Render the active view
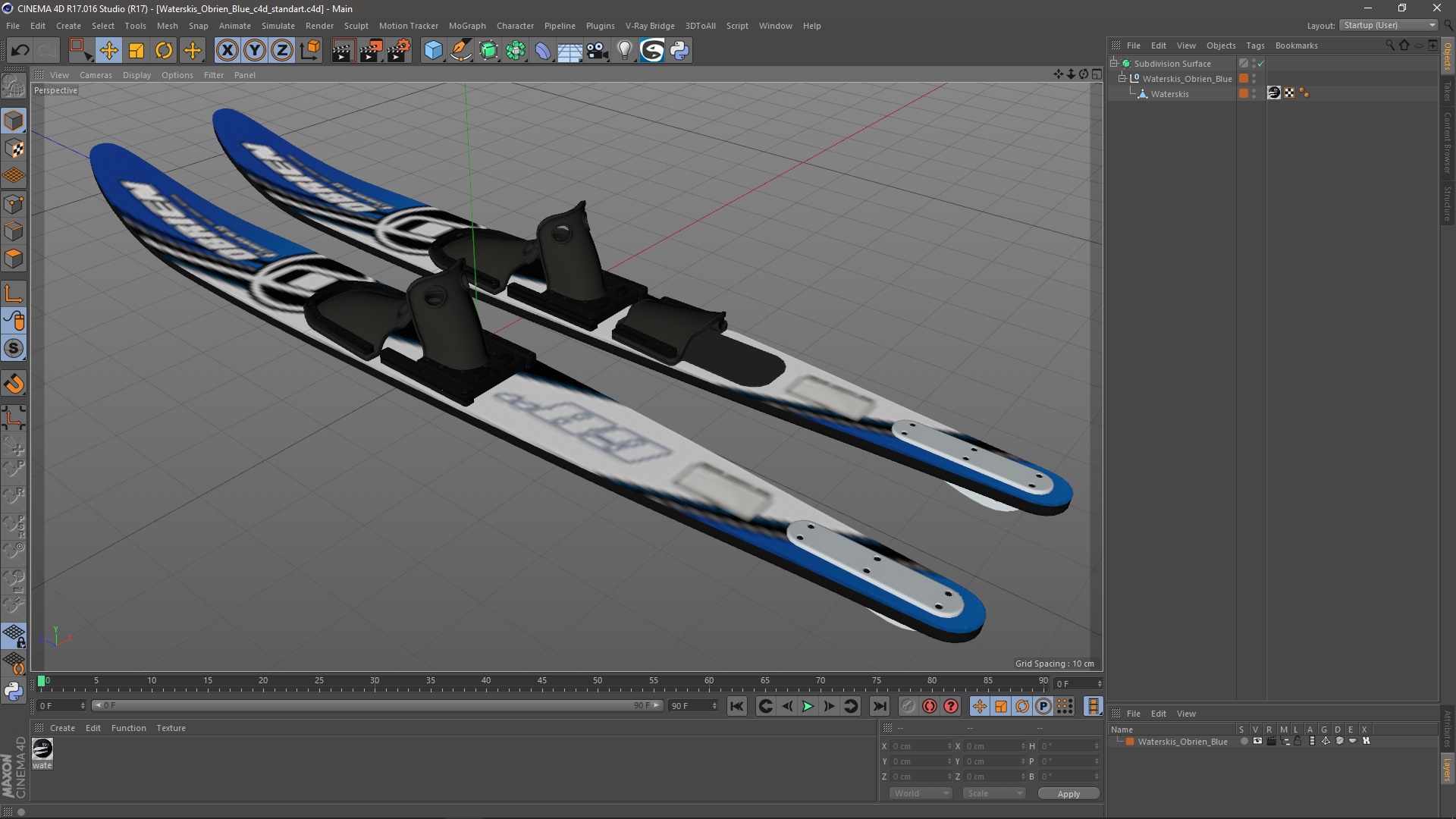Image resolution: width=1456 pixels, height=819 pixels. click(343, 51)
